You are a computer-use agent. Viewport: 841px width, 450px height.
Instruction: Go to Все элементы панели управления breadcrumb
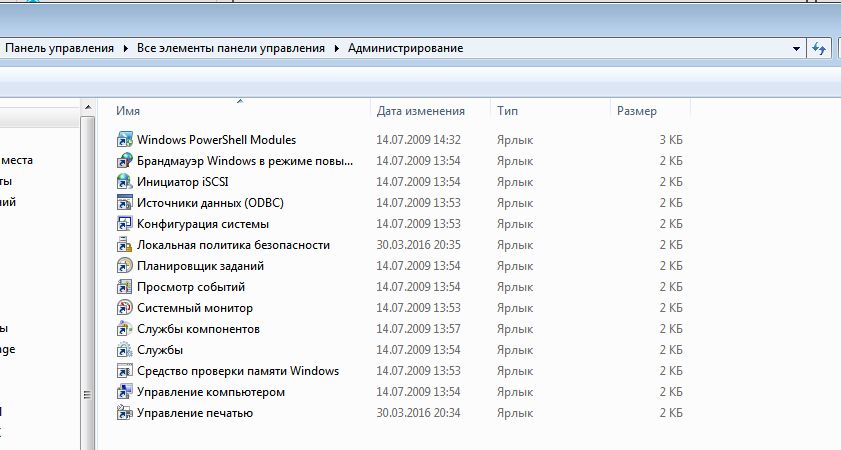coord(231,48)
